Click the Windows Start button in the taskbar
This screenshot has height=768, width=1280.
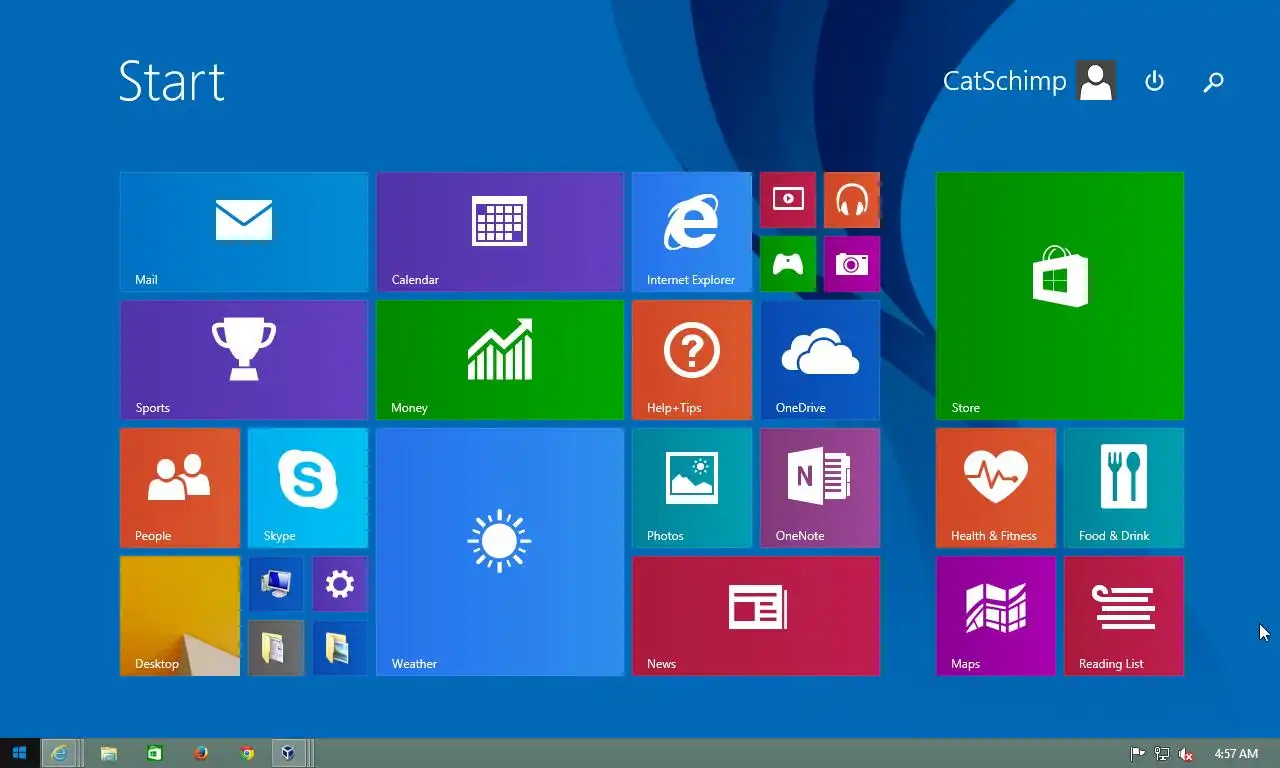coord(19,753)
